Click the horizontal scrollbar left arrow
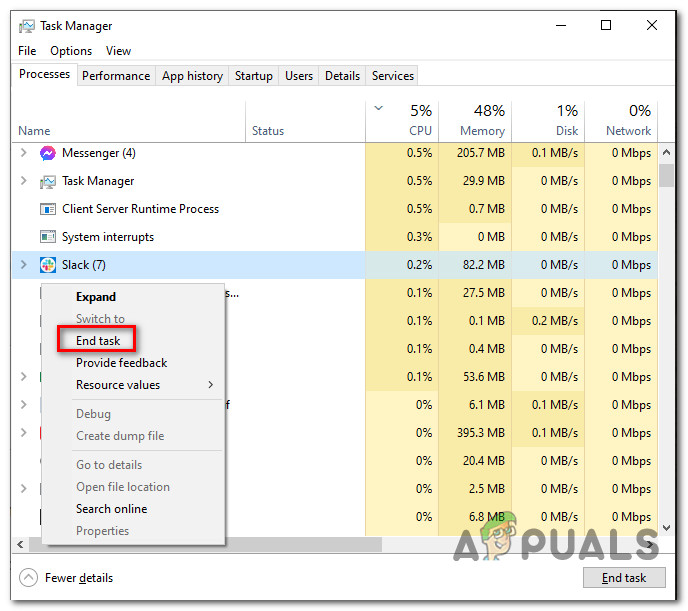This screenshot has width=688, height=611. [x=20, y=544]
